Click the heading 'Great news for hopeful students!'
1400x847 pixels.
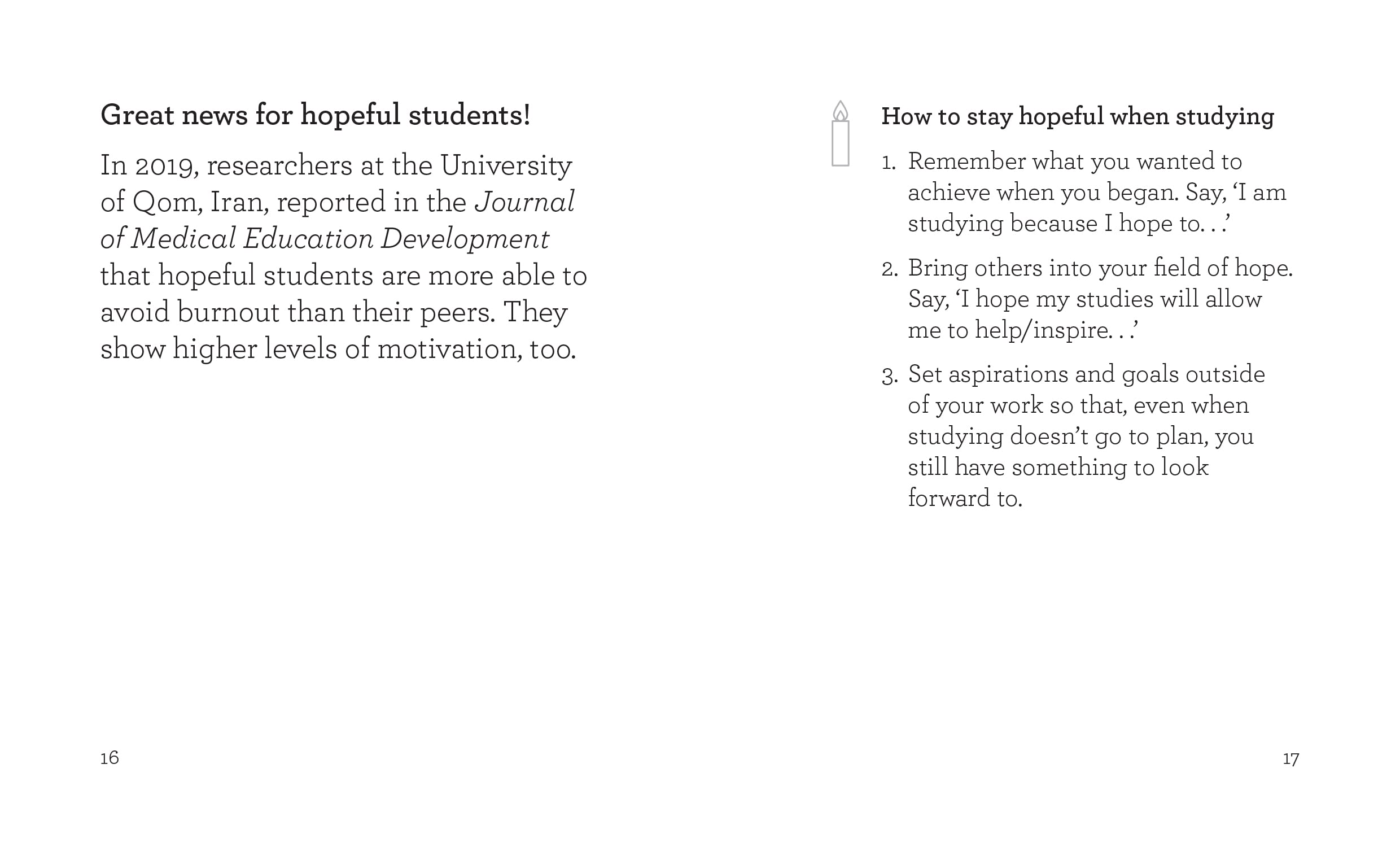tap(316, 115)
